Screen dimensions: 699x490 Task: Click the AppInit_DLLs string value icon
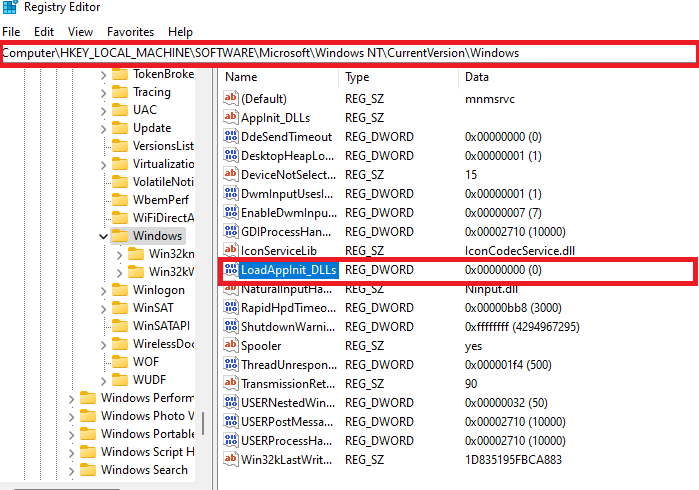pyautogui.click(x=231, y=118)
